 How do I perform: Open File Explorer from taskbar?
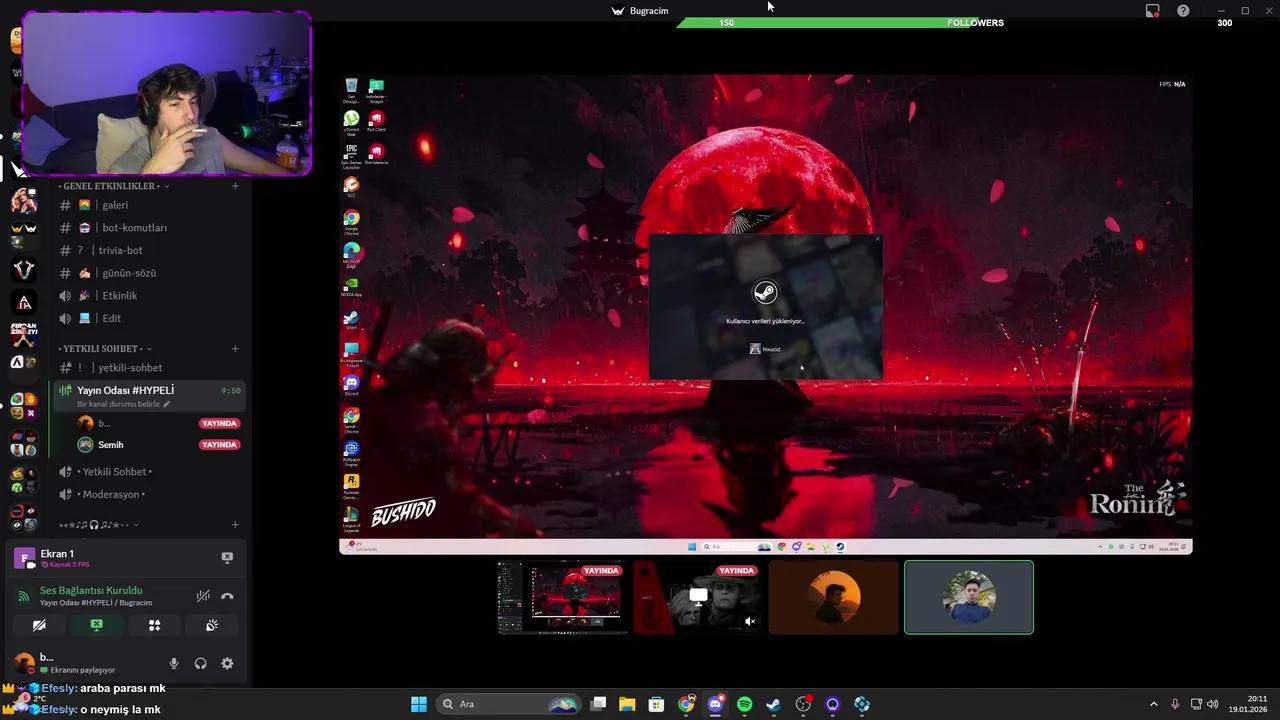[x=627, y=704]
